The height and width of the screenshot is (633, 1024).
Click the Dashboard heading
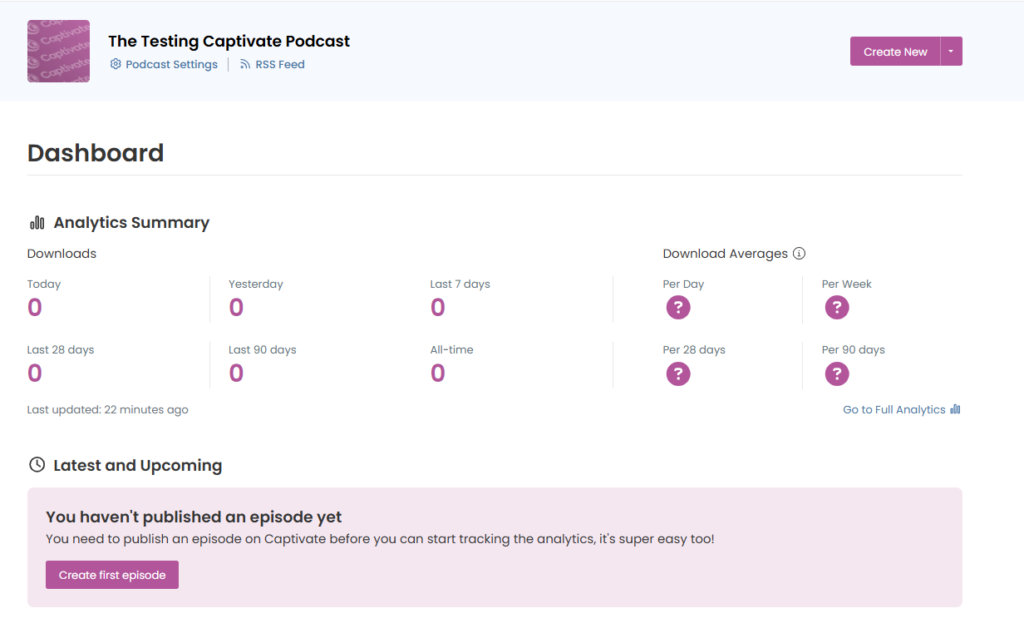95,153
